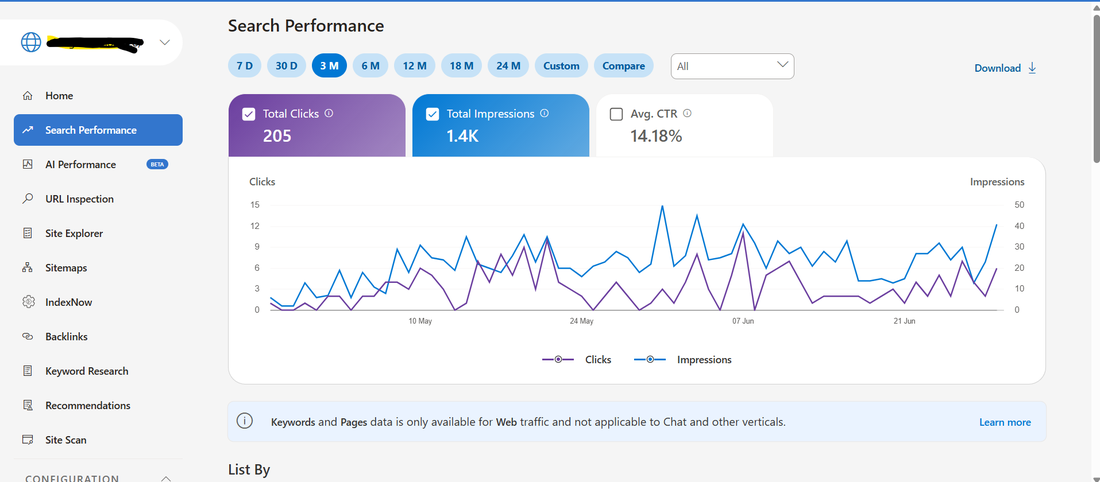Click the Compare button
Screen dimensions: 1100x482
(x=624, y=66)
